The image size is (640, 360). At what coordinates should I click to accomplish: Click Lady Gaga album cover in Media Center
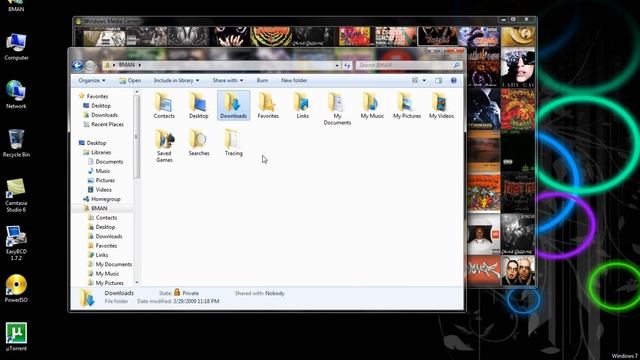click(518, 67)
